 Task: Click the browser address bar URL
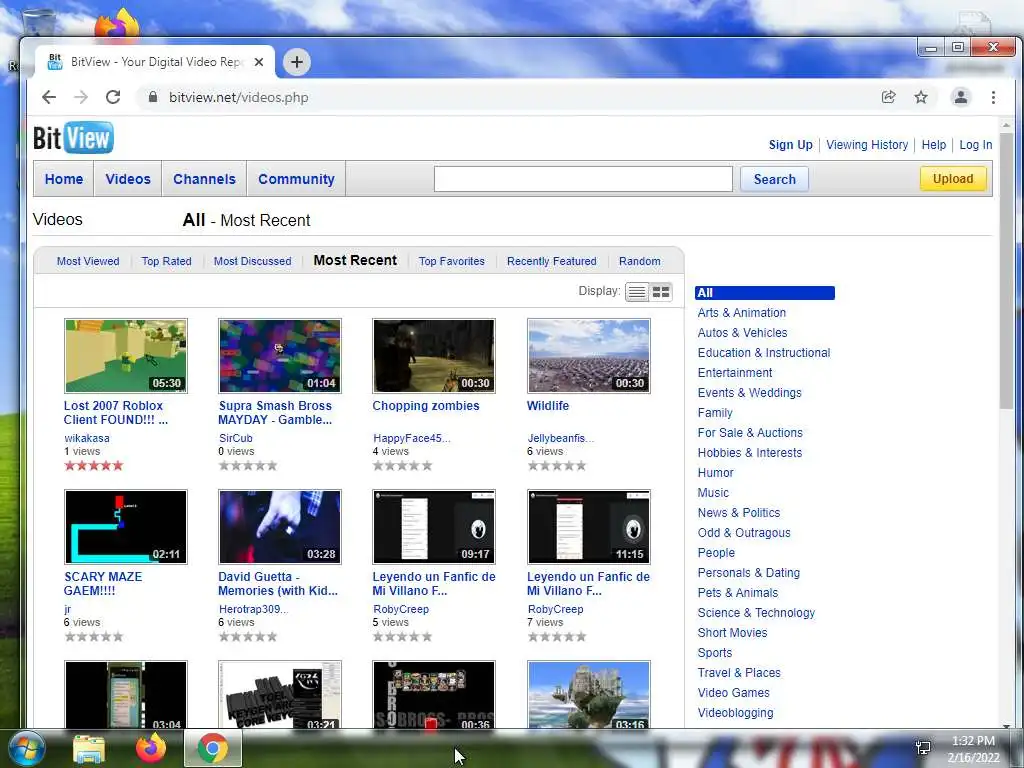pyautogui.click(x=238, y=97)
